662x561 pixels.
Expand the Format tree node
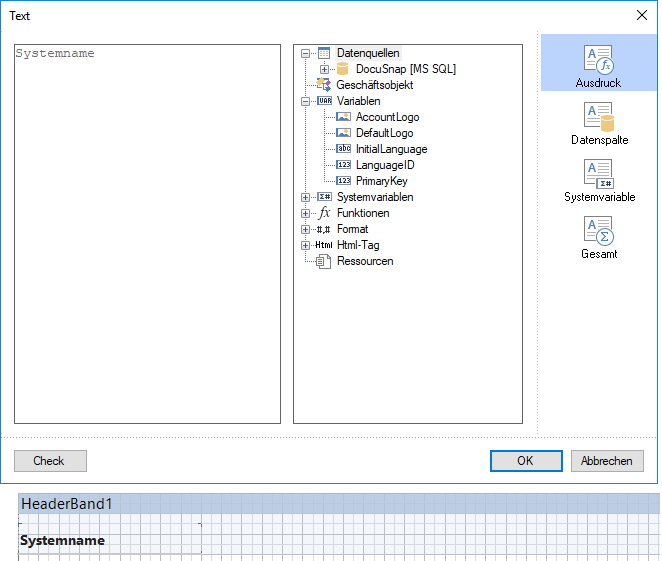(305, 229)
